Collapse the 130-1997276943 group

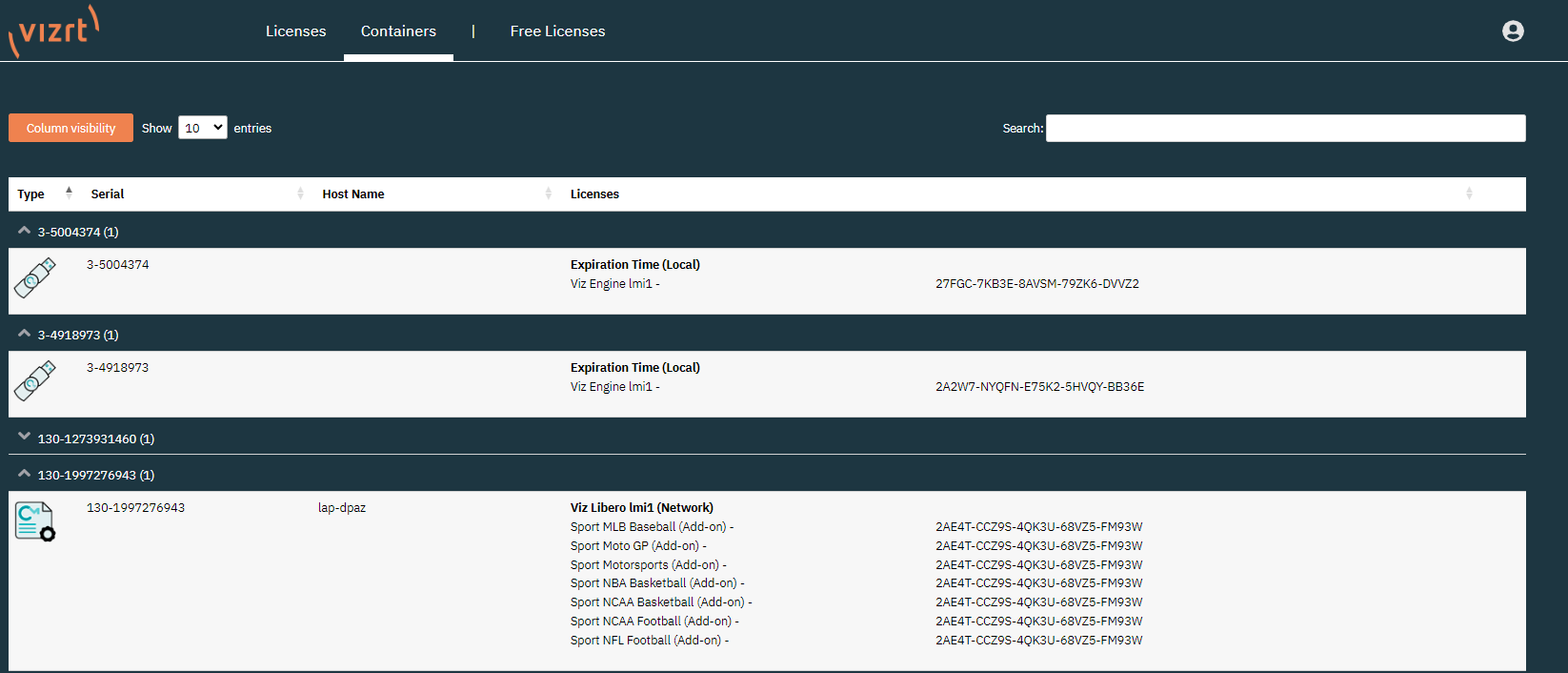point(25,474)
